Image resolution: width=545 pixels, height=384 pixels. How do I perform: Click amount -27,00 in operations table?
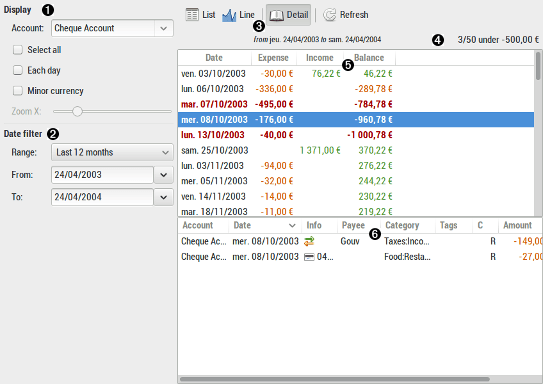point(530,257)
